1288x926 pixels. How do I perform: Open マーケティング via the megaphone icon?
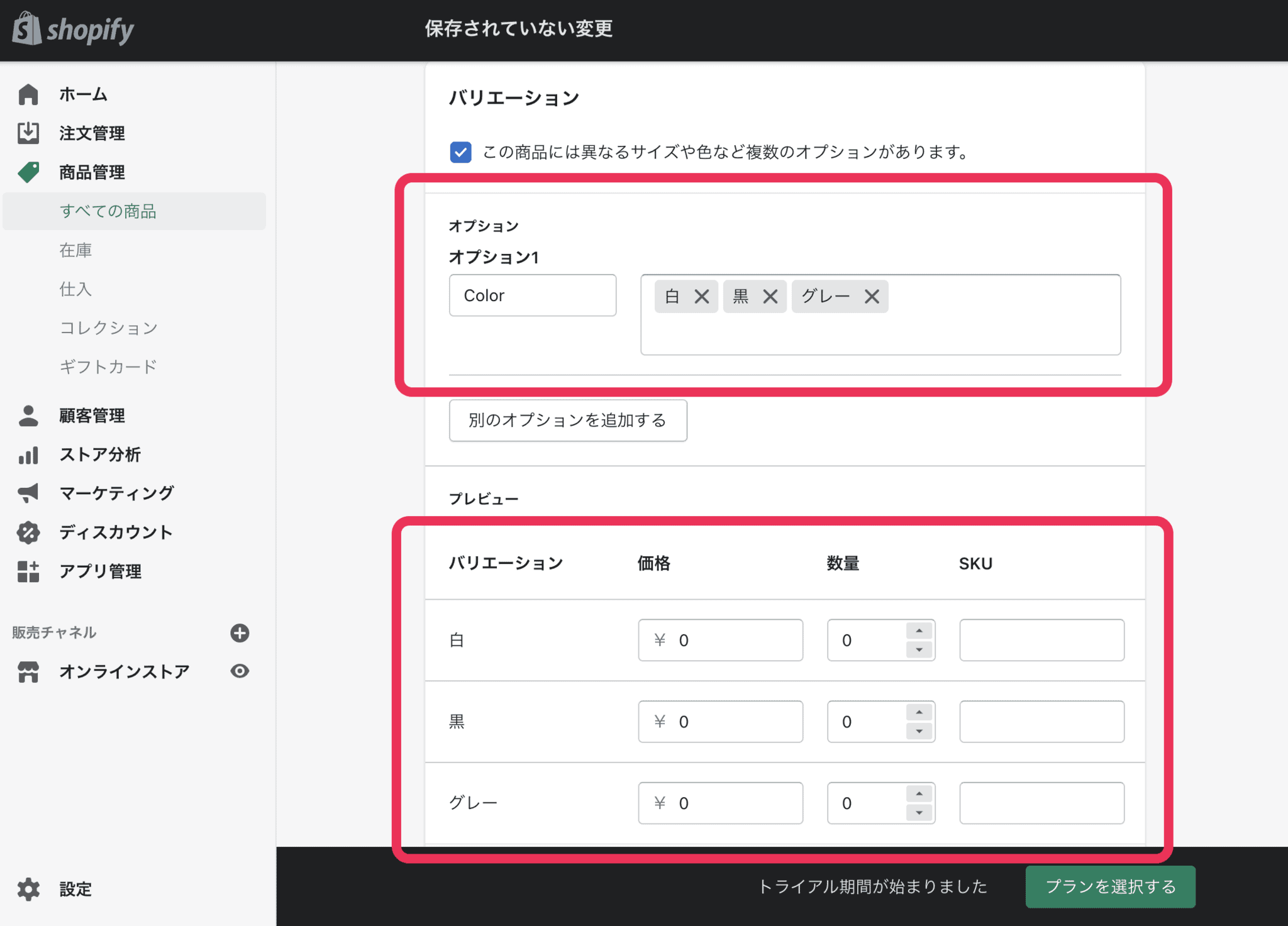coord(28,493)
